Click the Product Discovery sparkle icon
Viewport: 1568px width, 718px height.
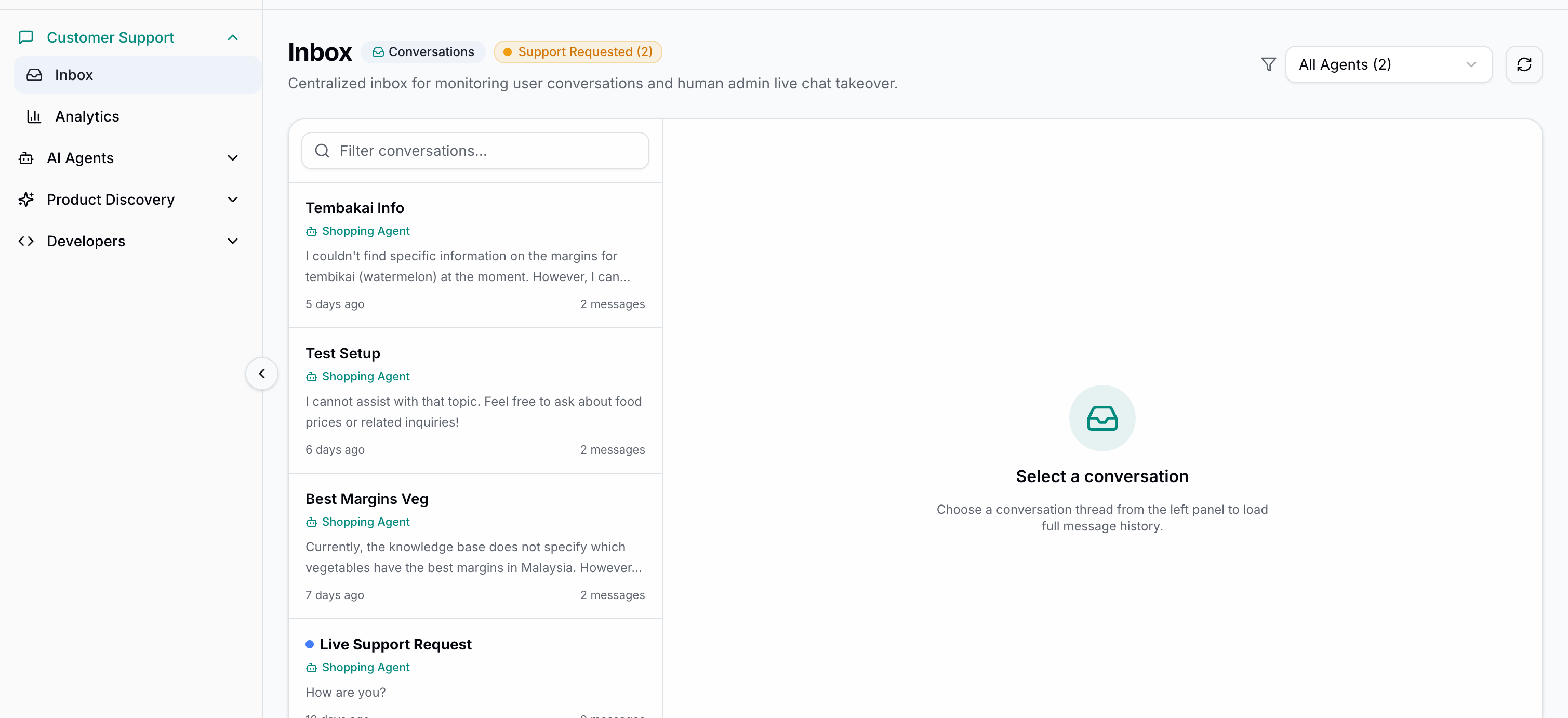(x=26, y=200)
